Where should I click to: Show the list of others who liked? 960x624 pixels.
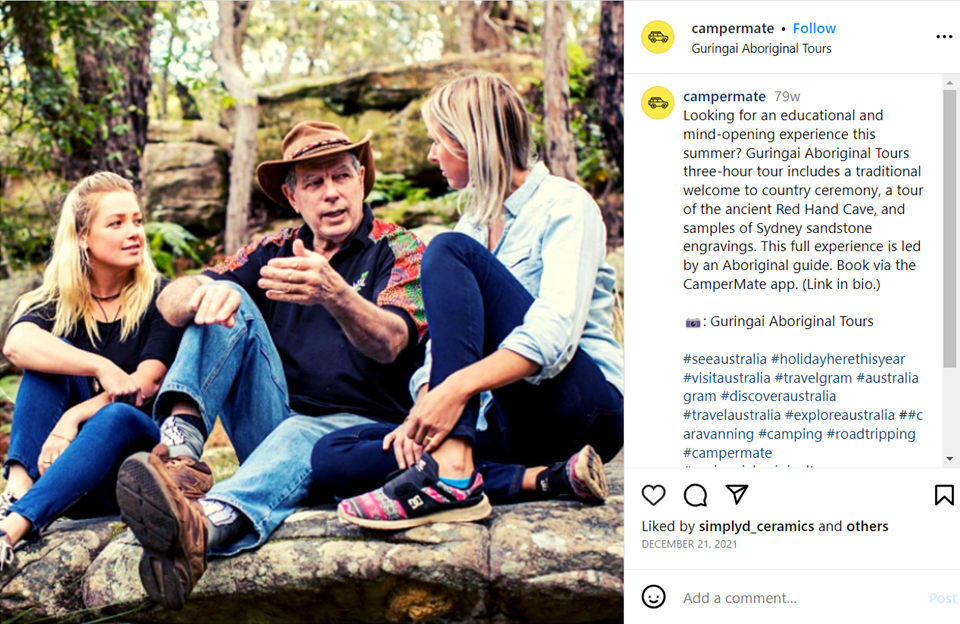pyautogui.click(x=867, y=526)
